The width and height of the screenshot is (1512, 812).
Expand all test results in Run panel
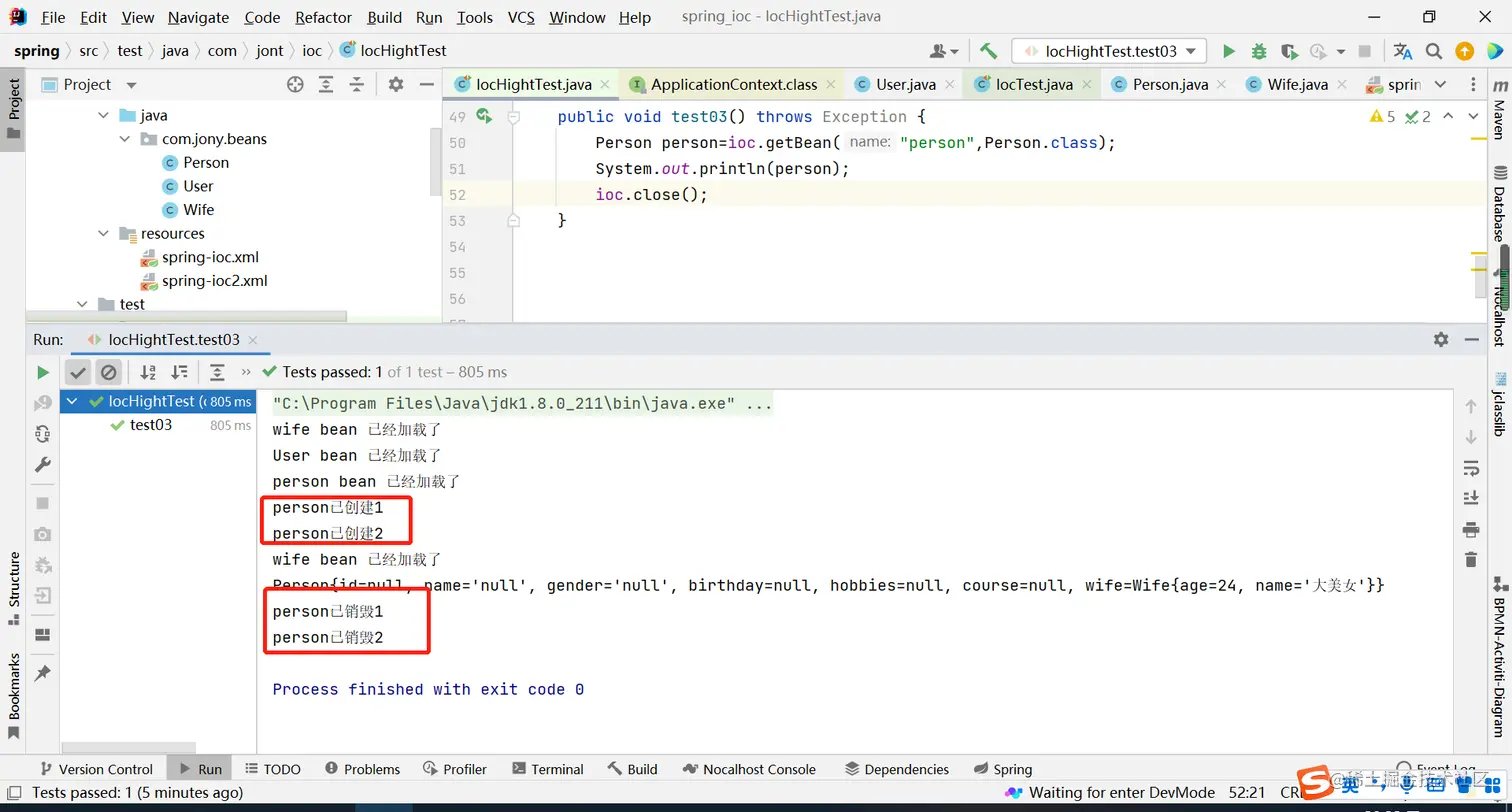(x=217, y=372)
